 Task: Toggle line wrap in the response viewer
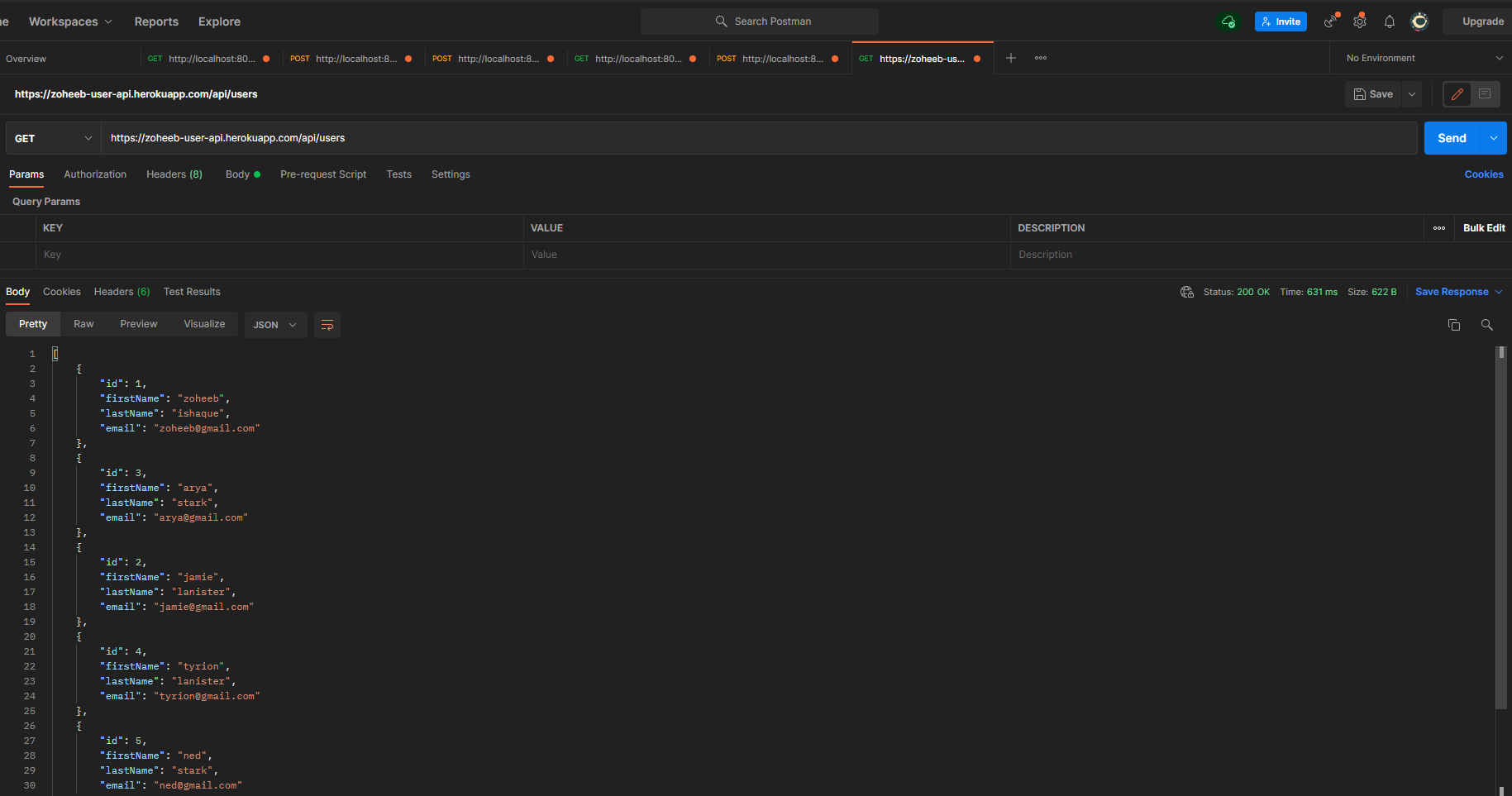[x=327, y=325]
